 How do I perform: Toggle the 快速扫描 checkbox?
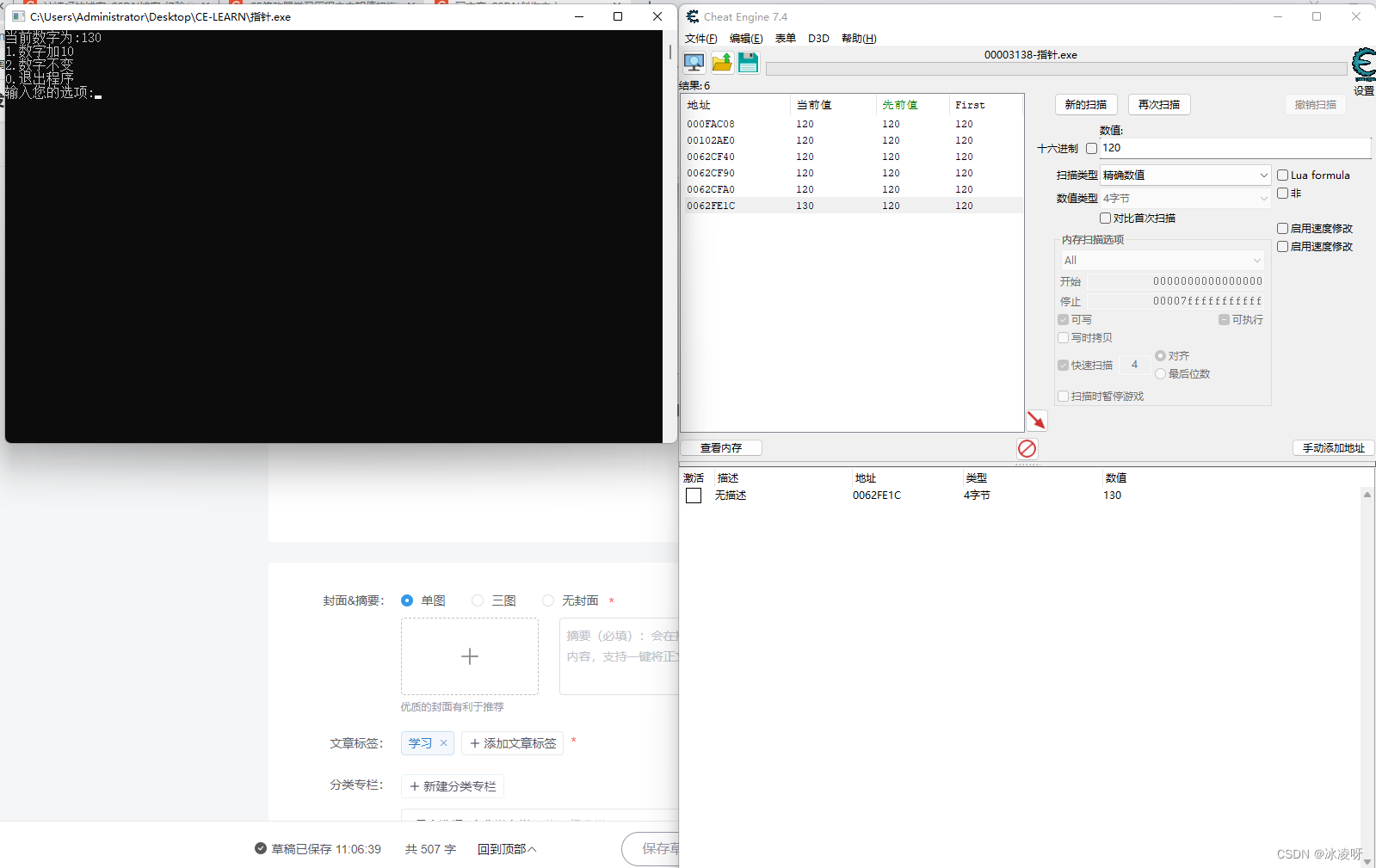pyautogui.click(x=1064, y=366)
